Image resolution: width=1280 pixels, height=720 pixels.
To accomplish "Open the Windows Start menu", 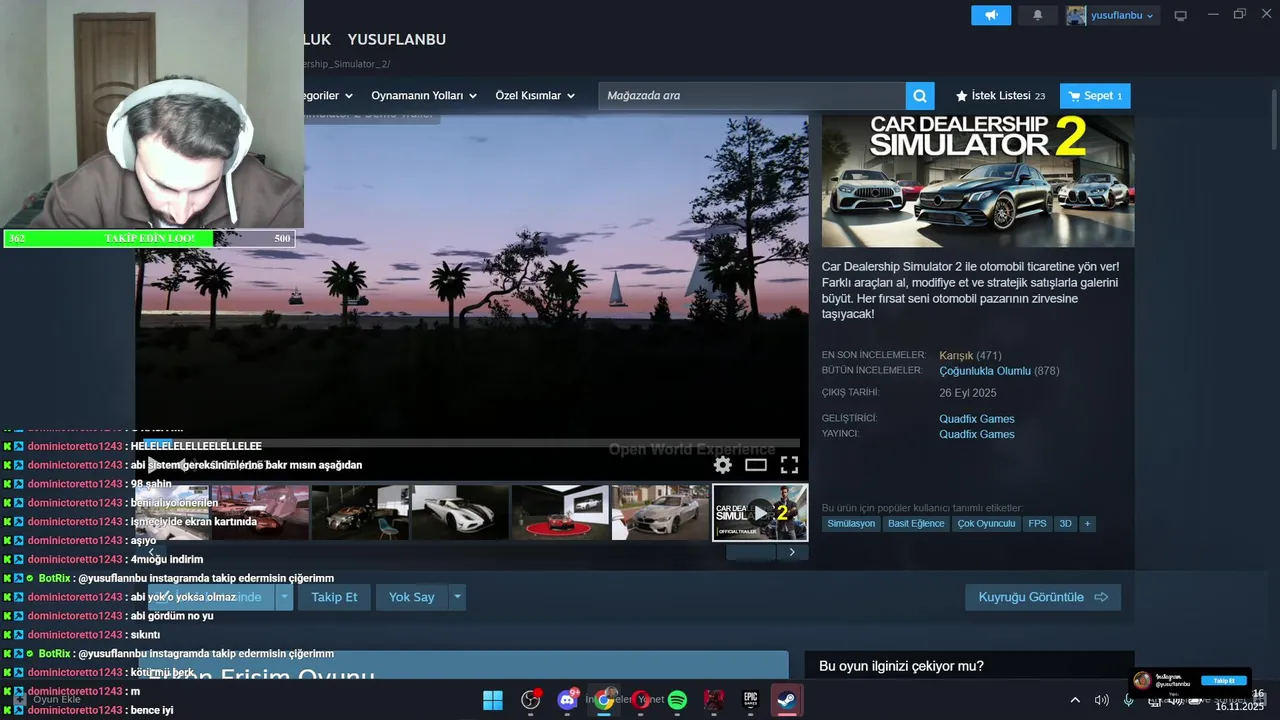I will pos(493,700).
